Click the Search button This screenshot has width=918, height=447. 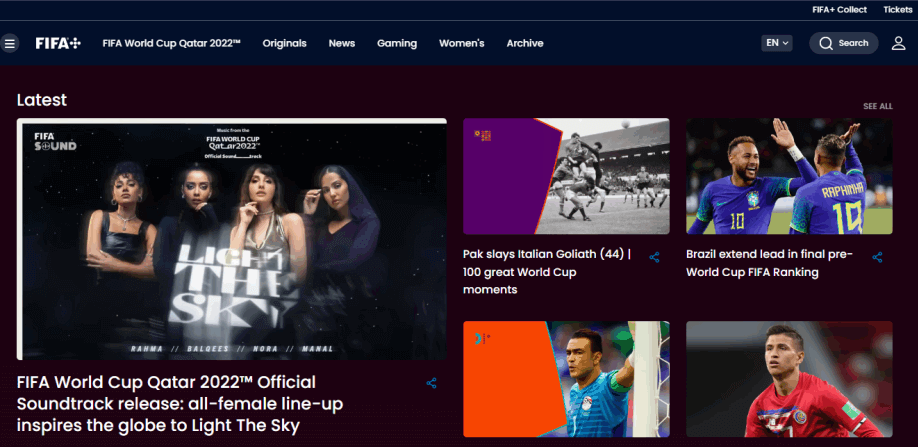point(844,43)
